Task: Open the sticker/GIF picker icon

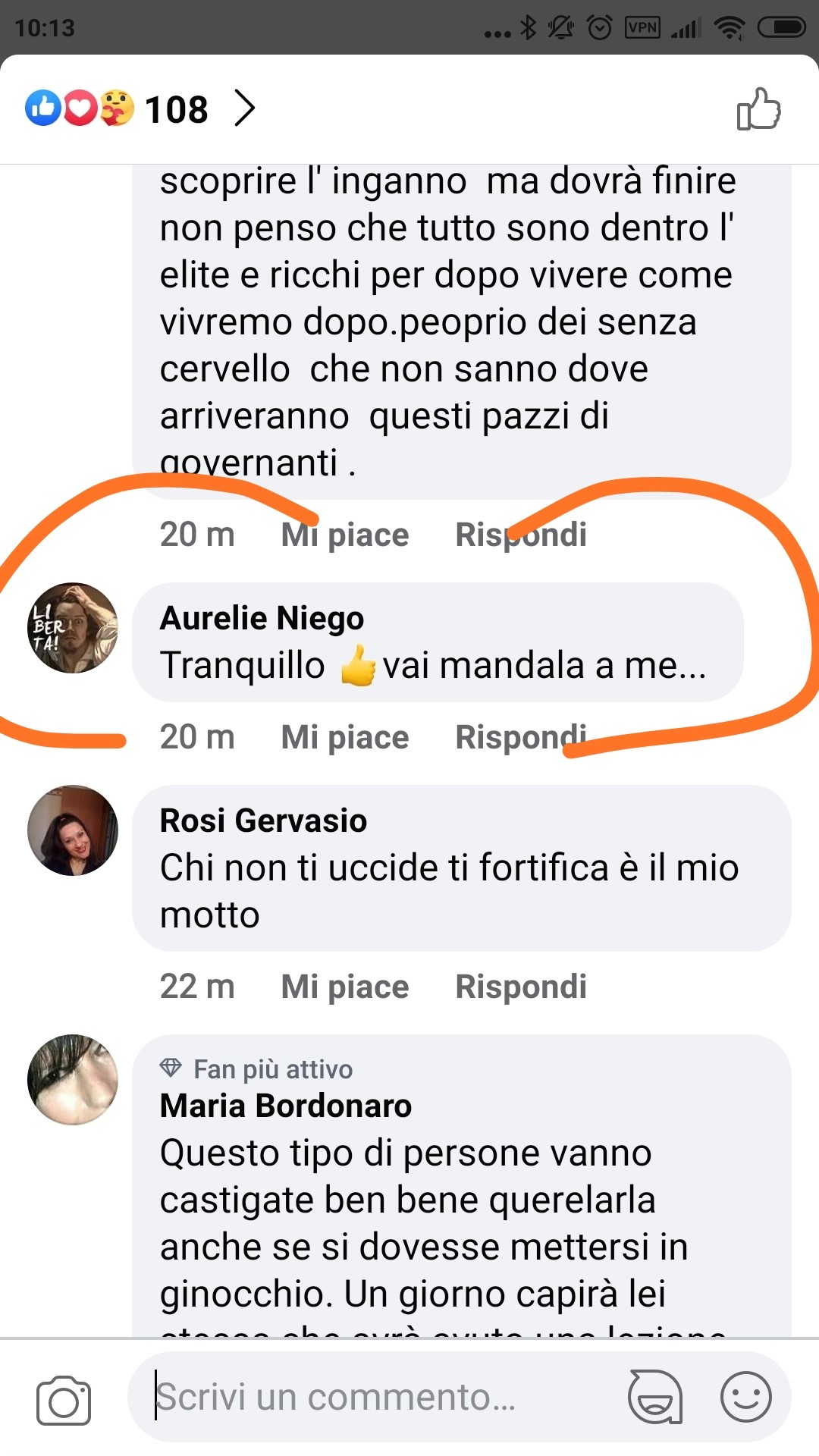Action: (x=654, y=1397)
